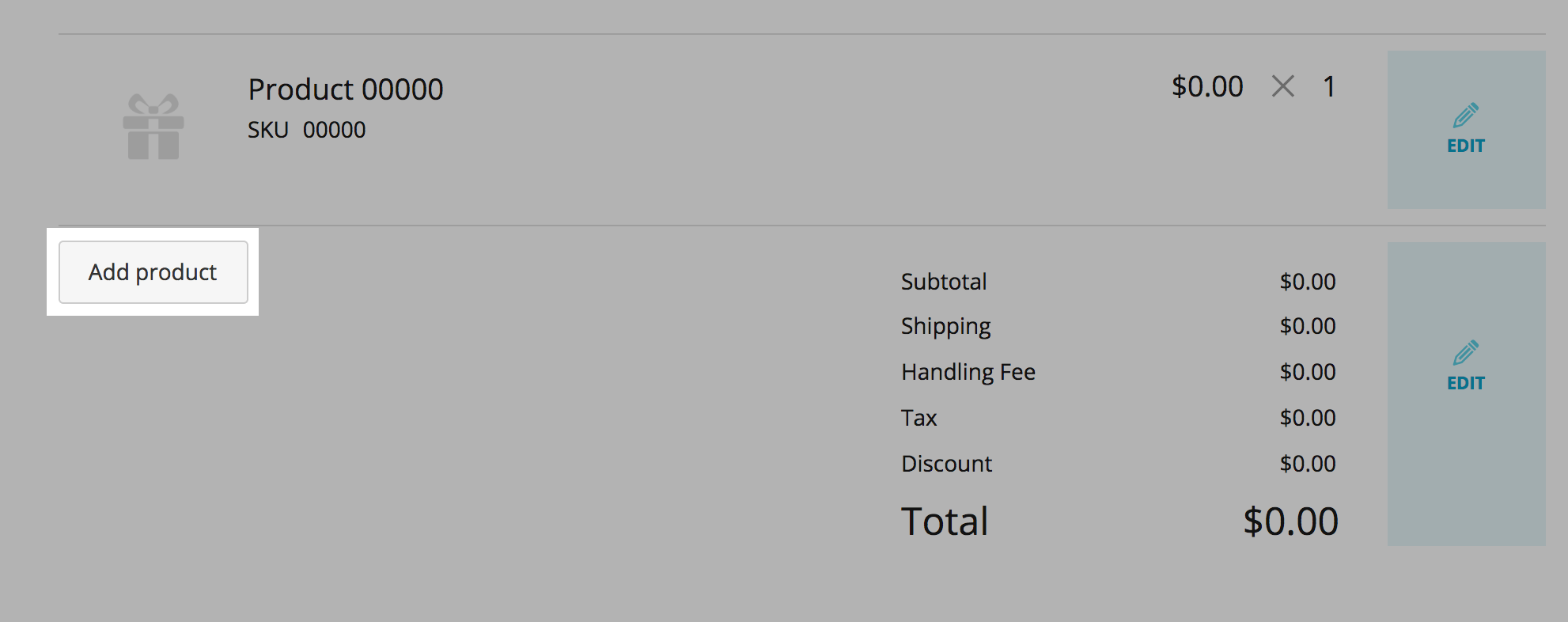
Task: Click the Discount label
Action: coord(946,464)
